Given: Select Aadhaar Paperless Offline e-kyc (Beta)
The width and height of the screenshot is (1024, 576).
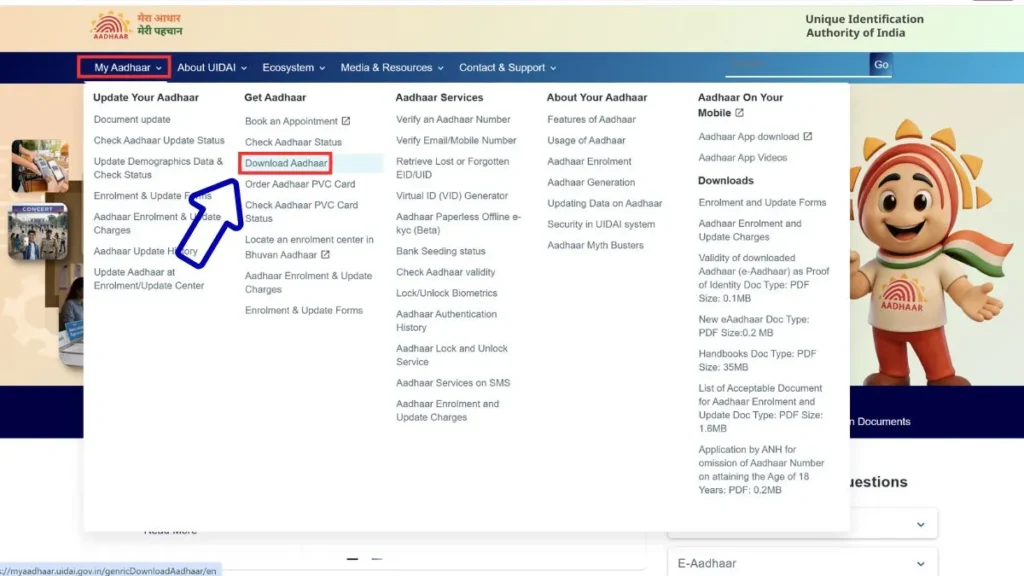Looking at the screenshot, I should pyautogui.click(x=458, y=223).
